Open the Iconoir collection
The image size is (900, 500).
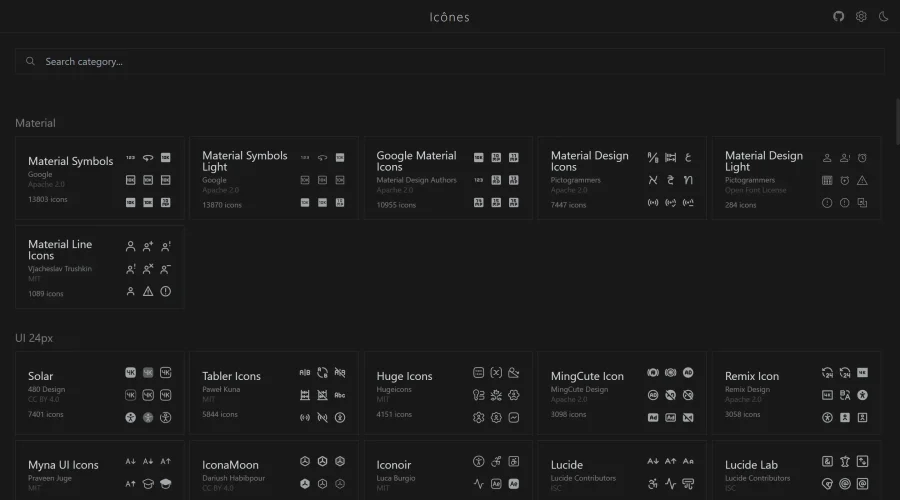448,470
